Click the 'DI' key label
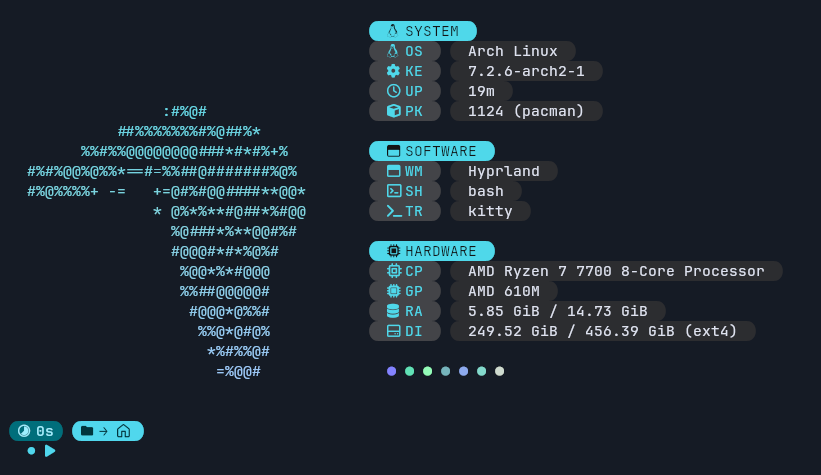Viewport: 821px width, 475px height. (x=414, y=331)
